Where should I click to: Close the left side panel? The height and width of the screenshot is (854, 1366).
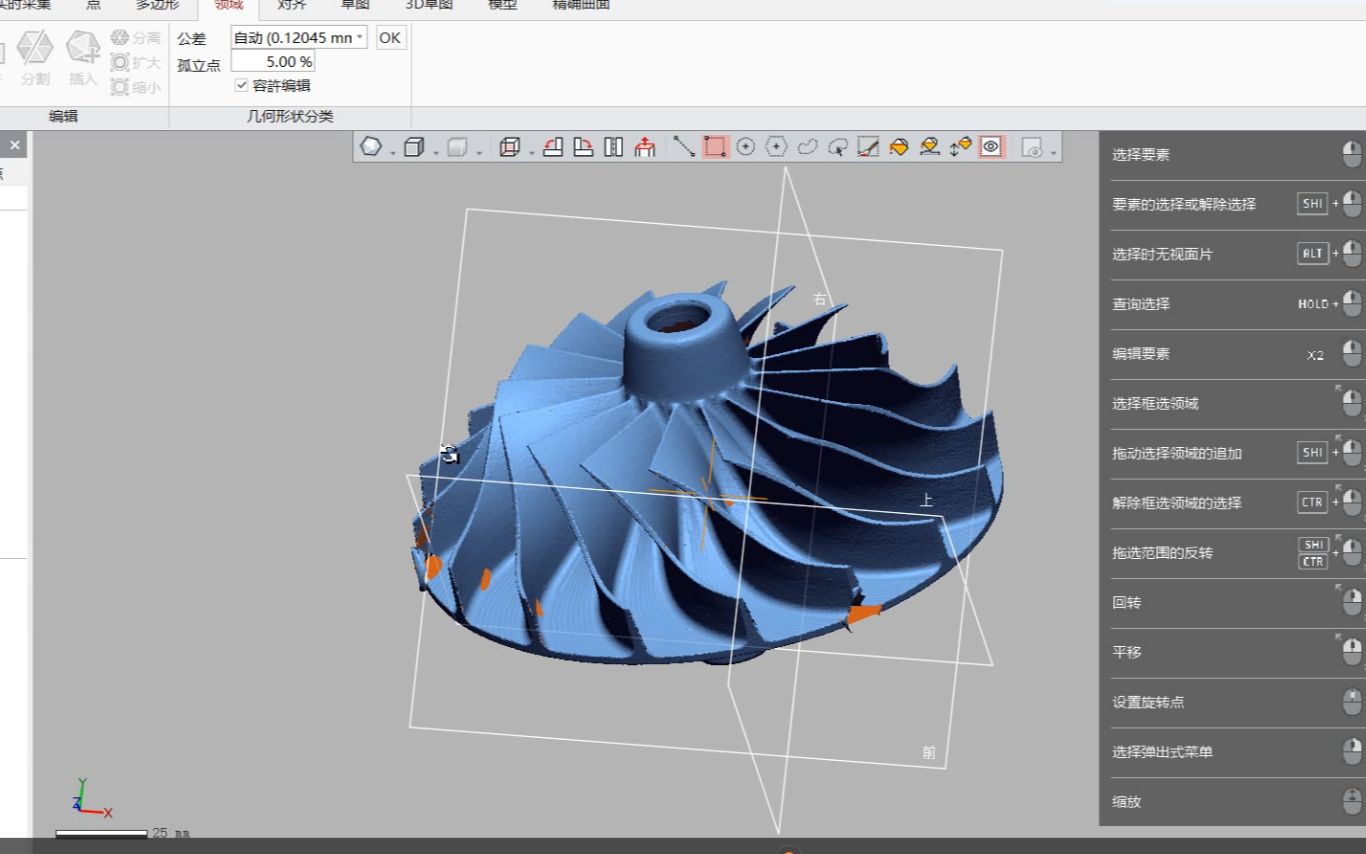click(15, 146)
